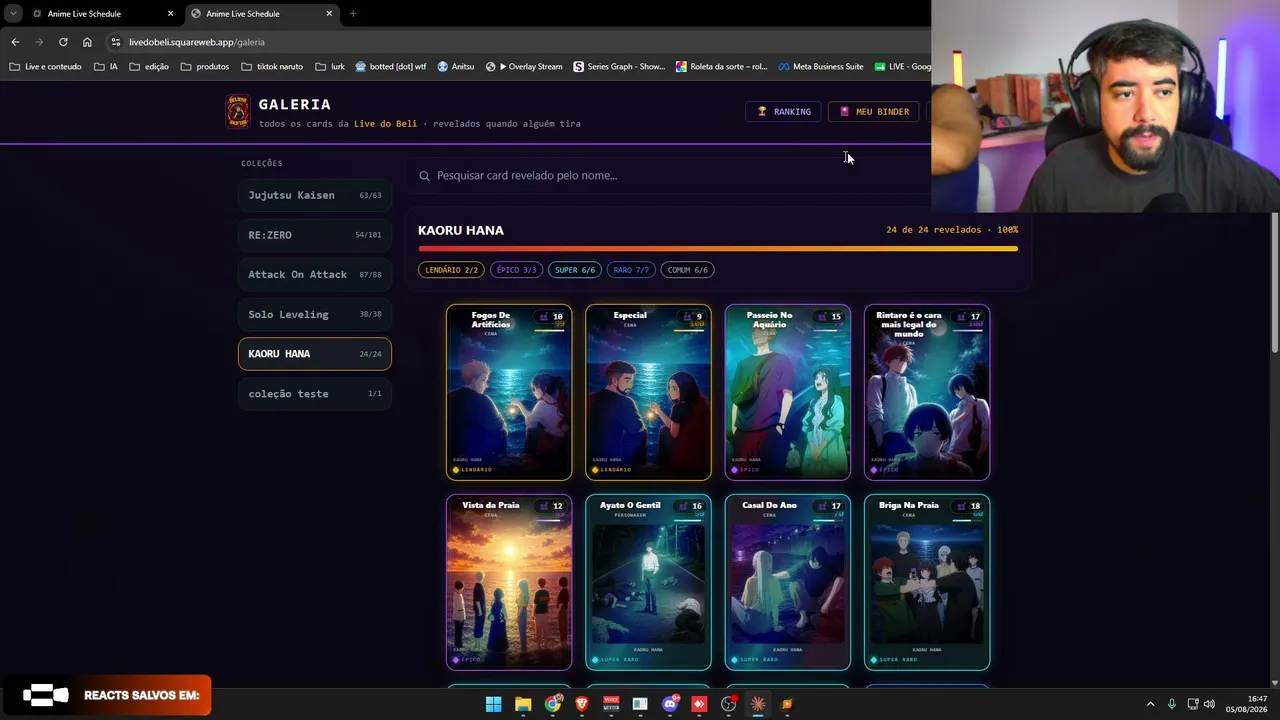Click the Kaoru Hana collection progress bar
The height and width of the screenshot is (720, 1280).
tap(718, 248)
